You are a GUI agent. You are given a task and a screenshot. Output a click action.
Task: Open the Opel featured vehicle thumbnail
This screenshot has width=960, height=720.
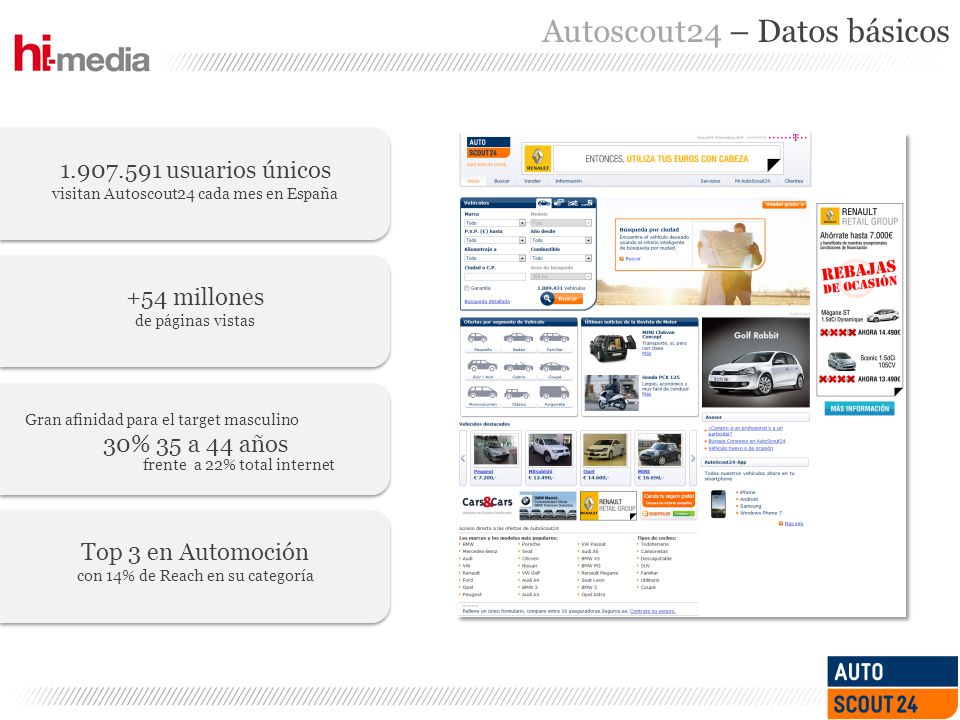point(604,450)
